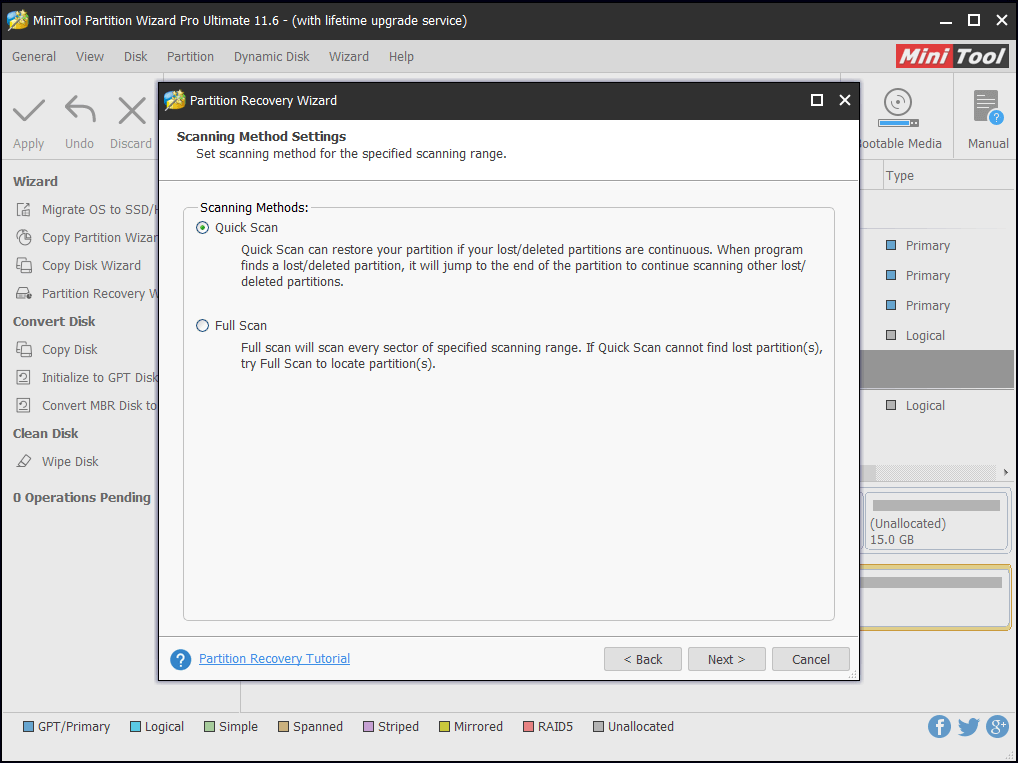Click the Wipe Disk eraser icon
The width and height of the screenshot is (1018, 763).
[x=24, y=460]
